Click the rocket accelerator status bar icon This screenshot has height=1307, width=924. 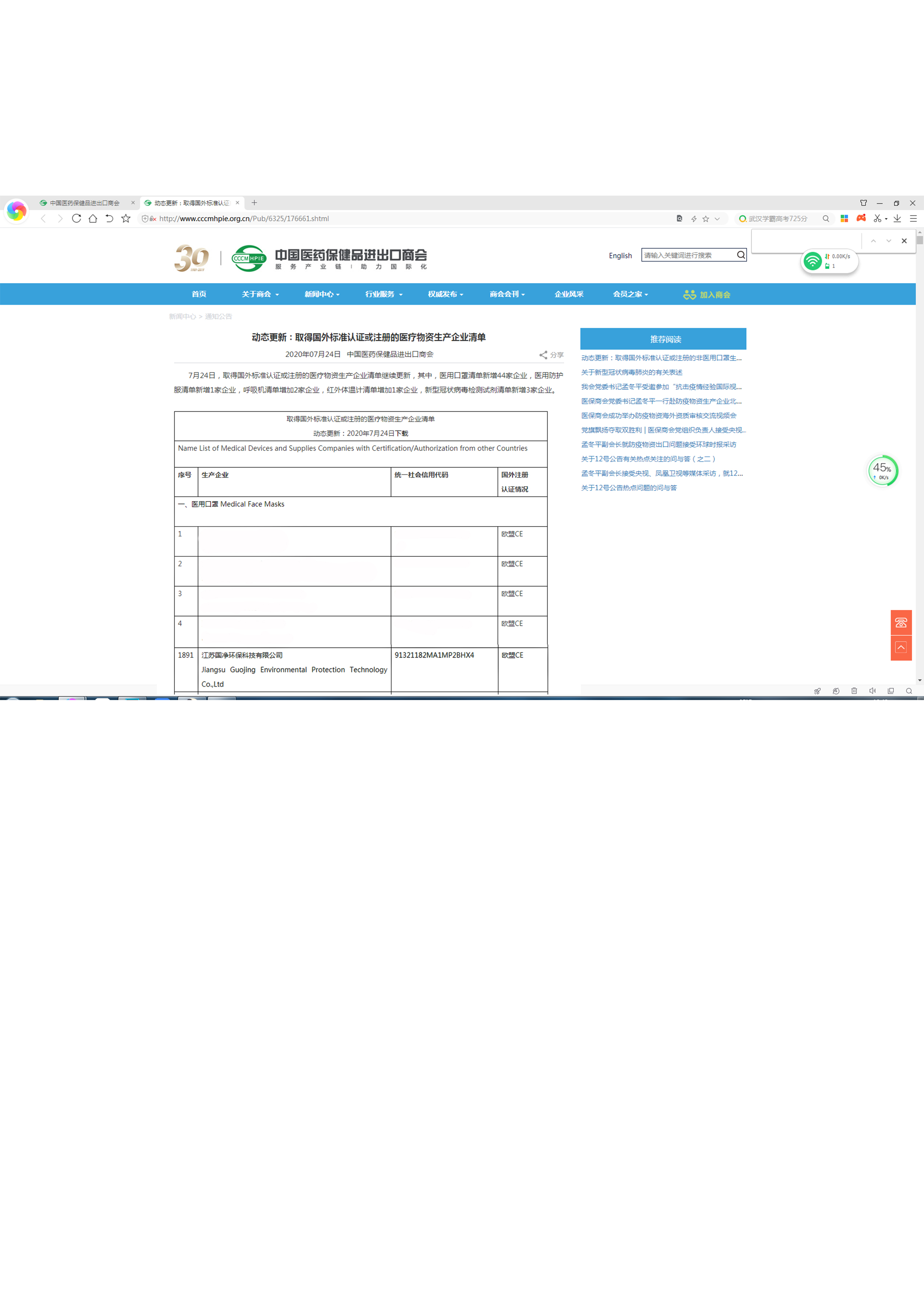817,691
